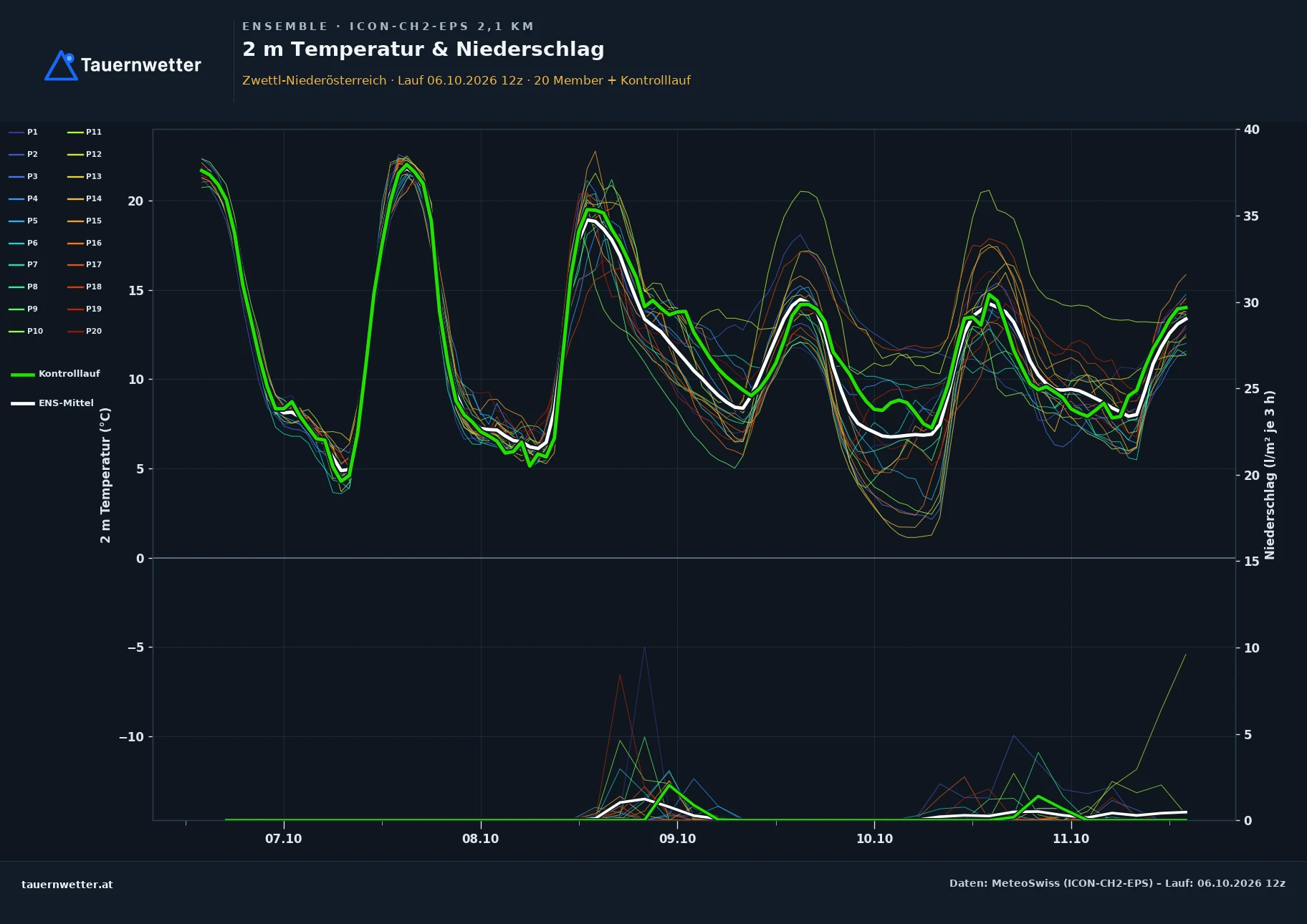Click the MeteoSwiss data source footer text
Image resolution: width=1307 pixels, height=924 pixels.
tap(1117, 883)
